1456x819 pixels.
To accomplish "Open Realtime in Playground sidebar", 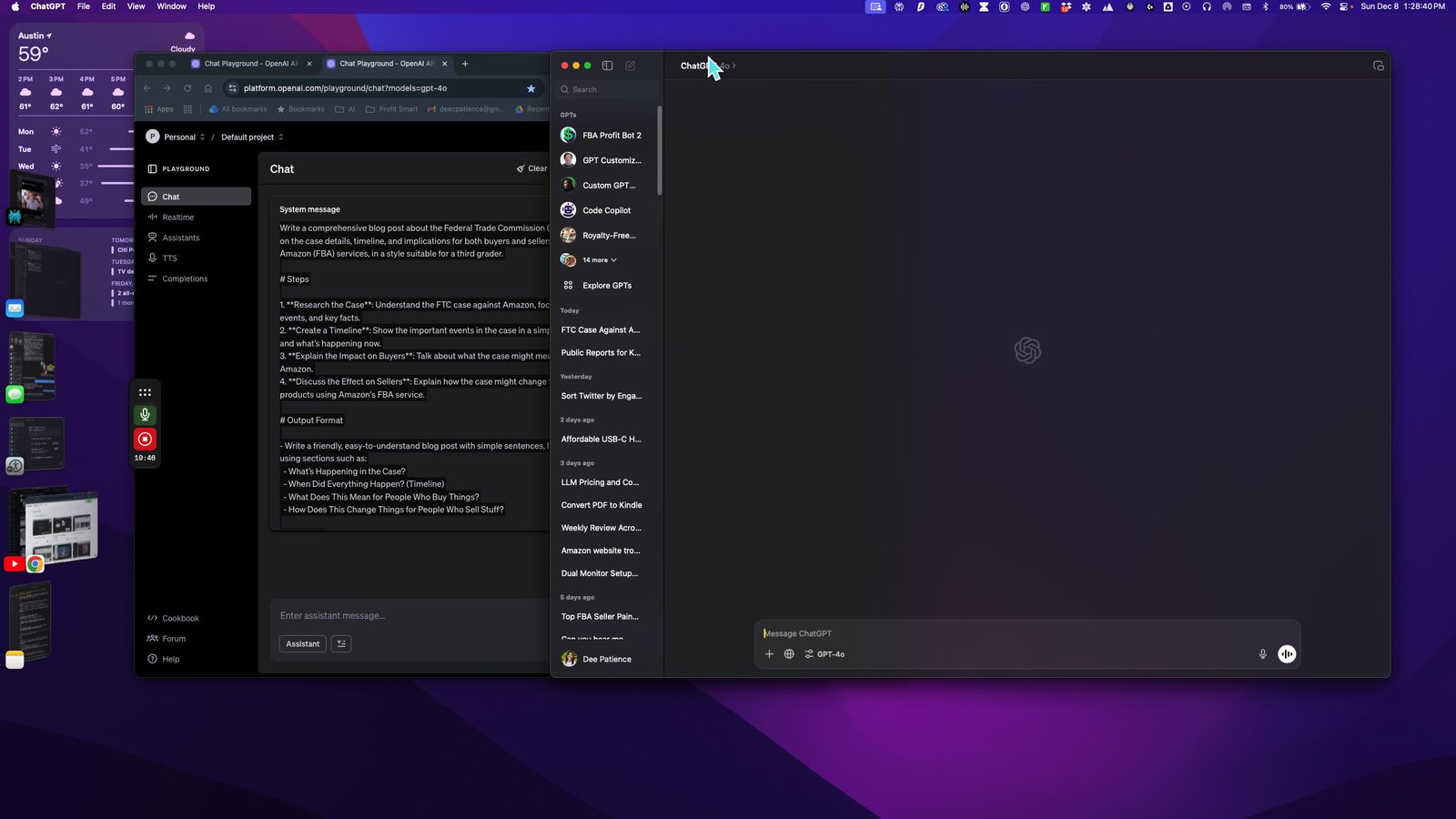I will click(x=196, y=217).
